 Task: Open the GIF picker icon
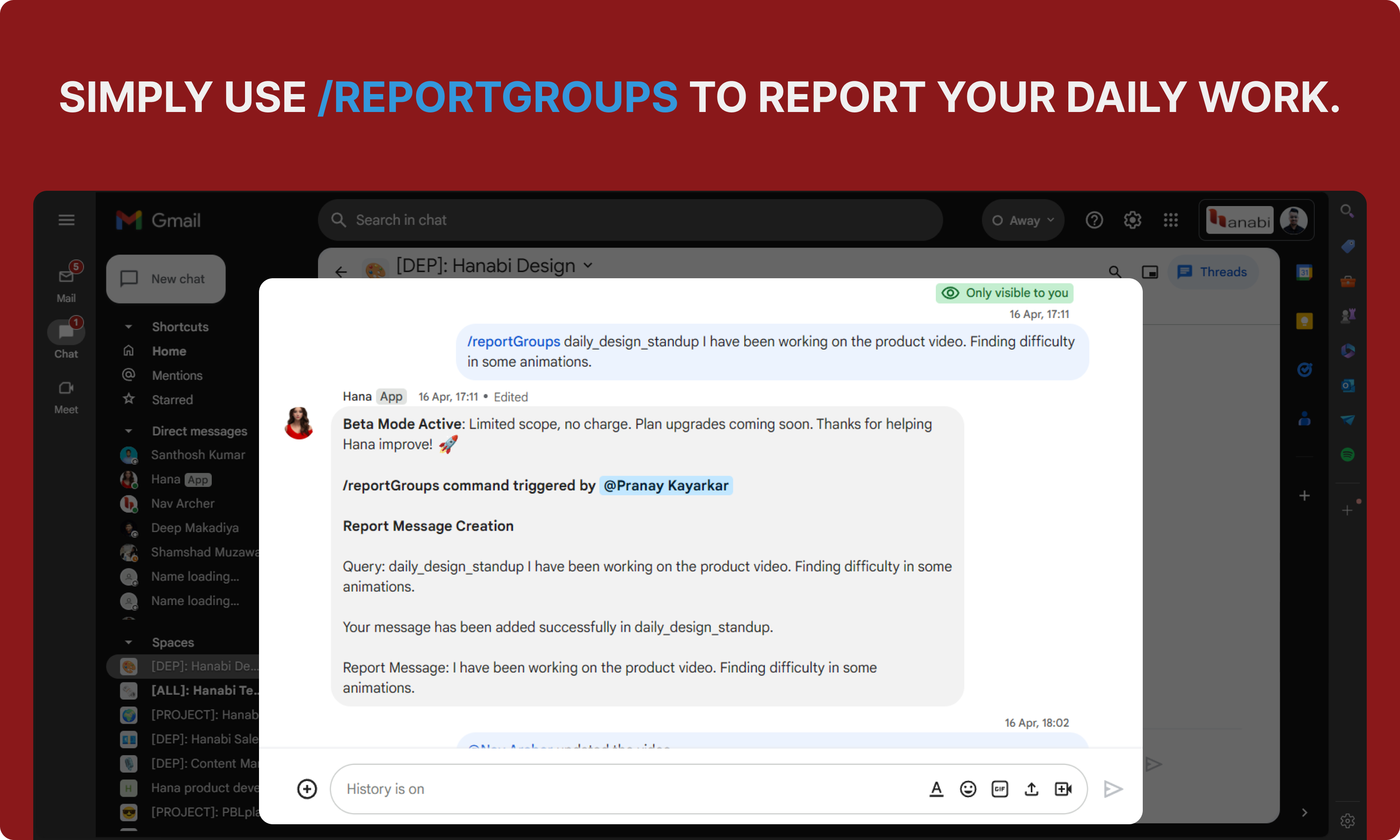999,788
